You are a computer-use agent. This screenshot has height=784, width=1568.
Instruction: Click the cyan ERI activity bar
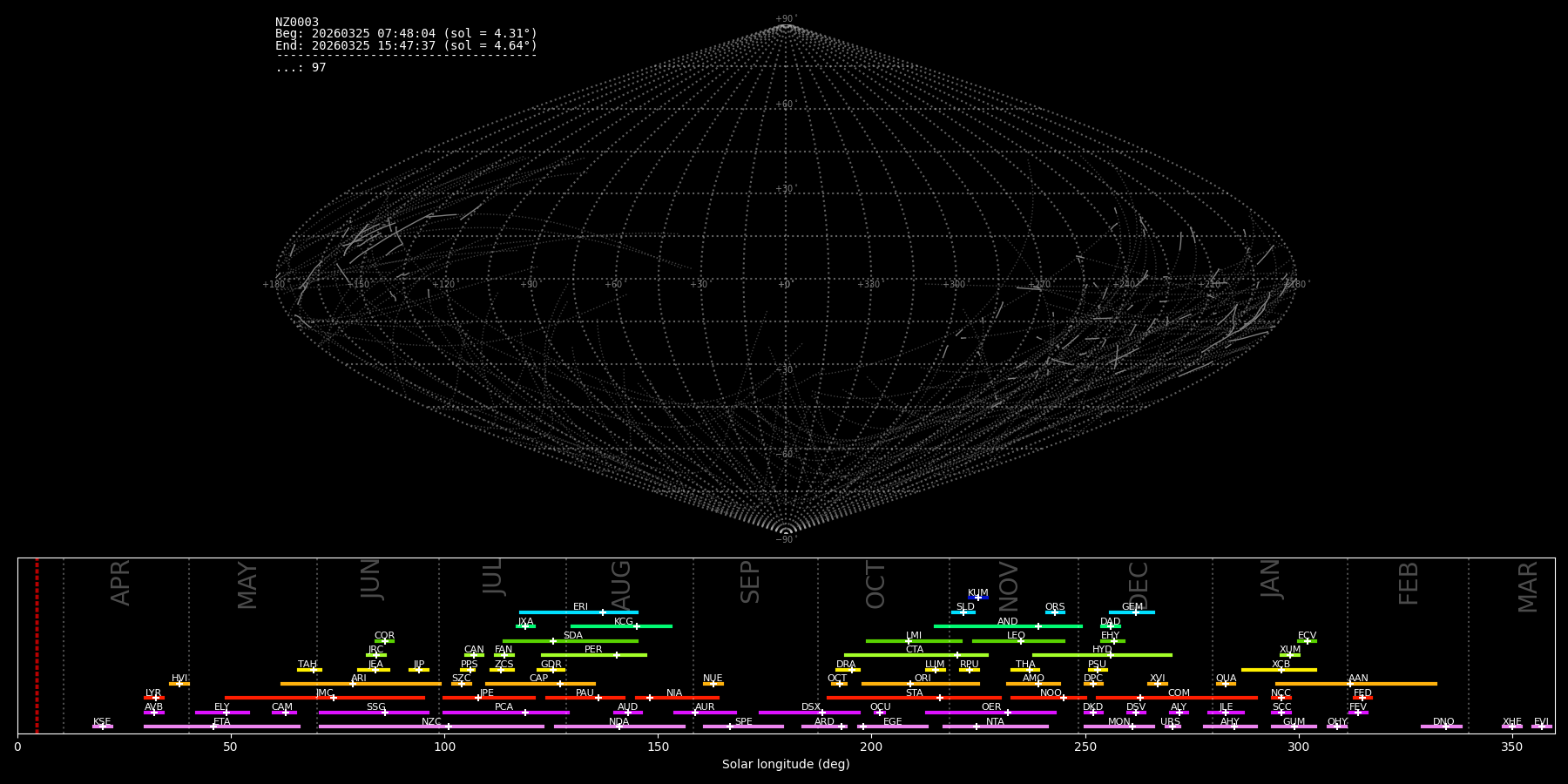tap(578, 612)
